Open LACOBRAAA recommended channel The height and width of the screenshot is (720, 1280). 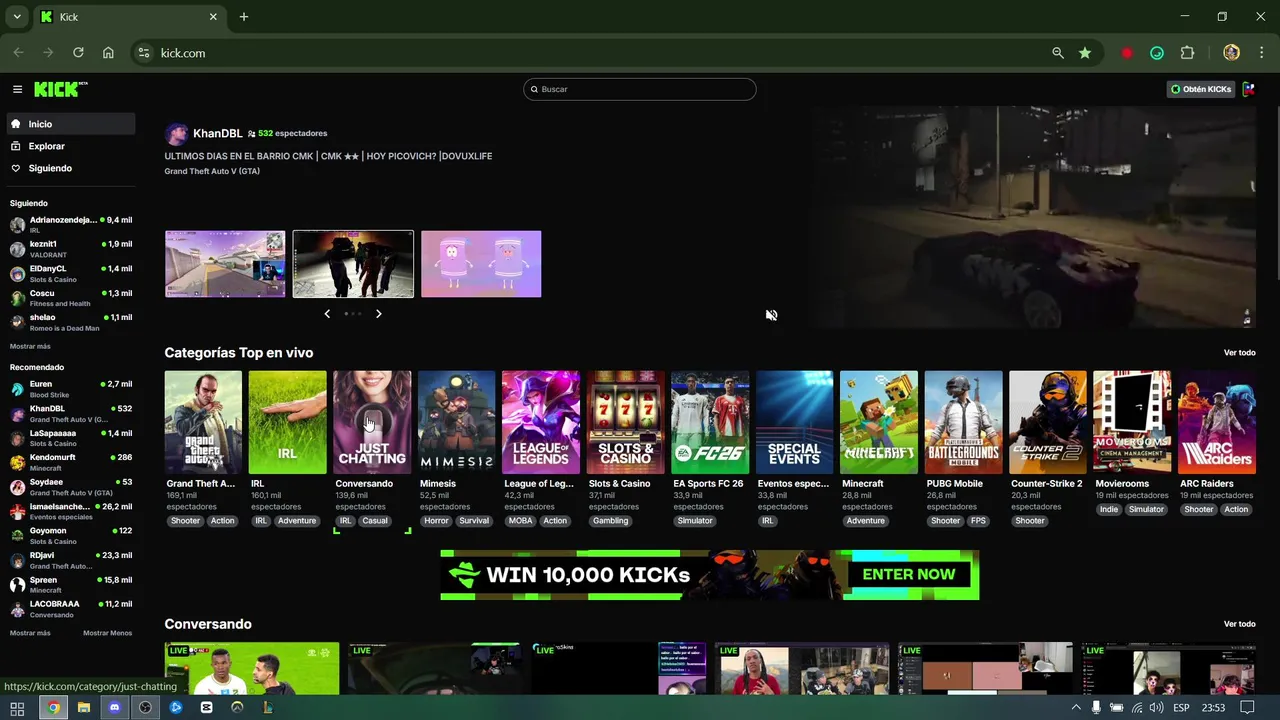(x=70, y=609)
